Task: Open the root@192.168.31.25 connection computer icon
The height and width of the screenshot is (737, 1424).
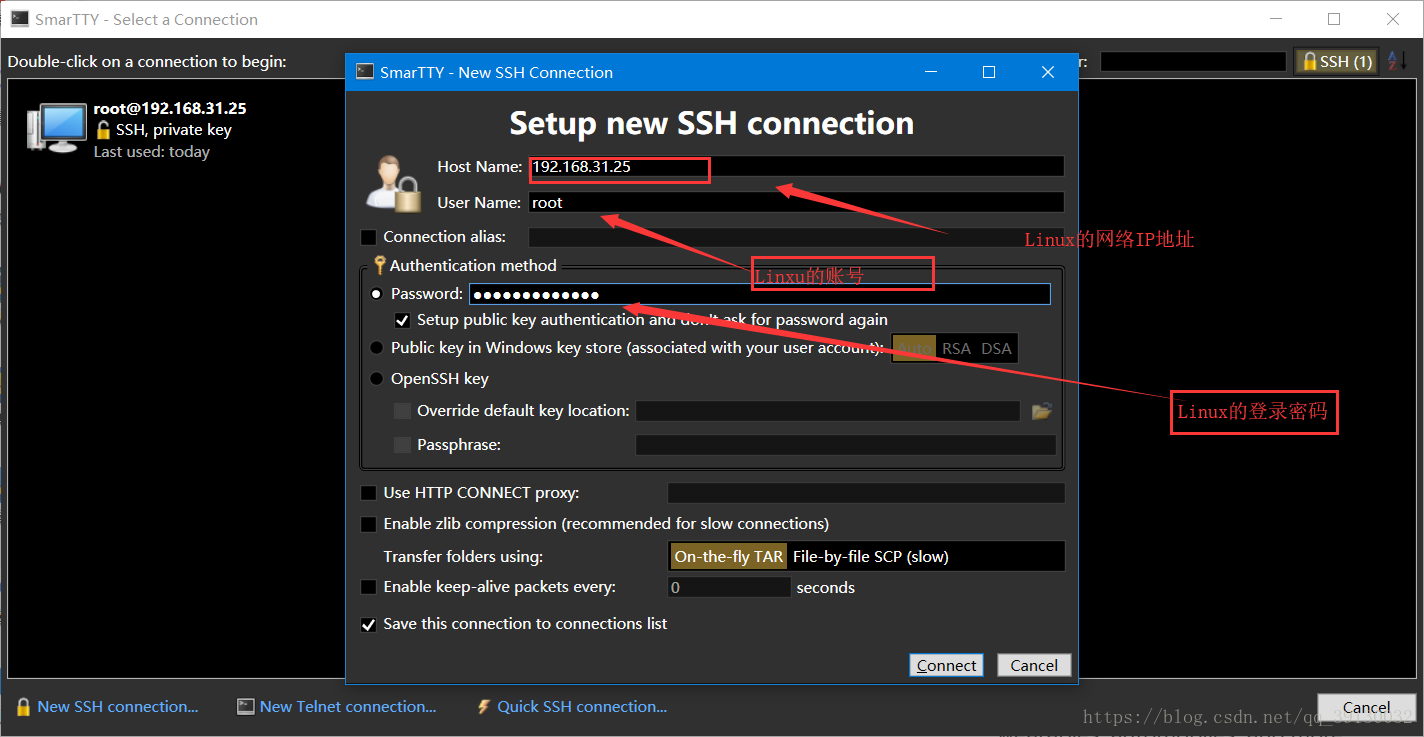Action: click(56, 128)
